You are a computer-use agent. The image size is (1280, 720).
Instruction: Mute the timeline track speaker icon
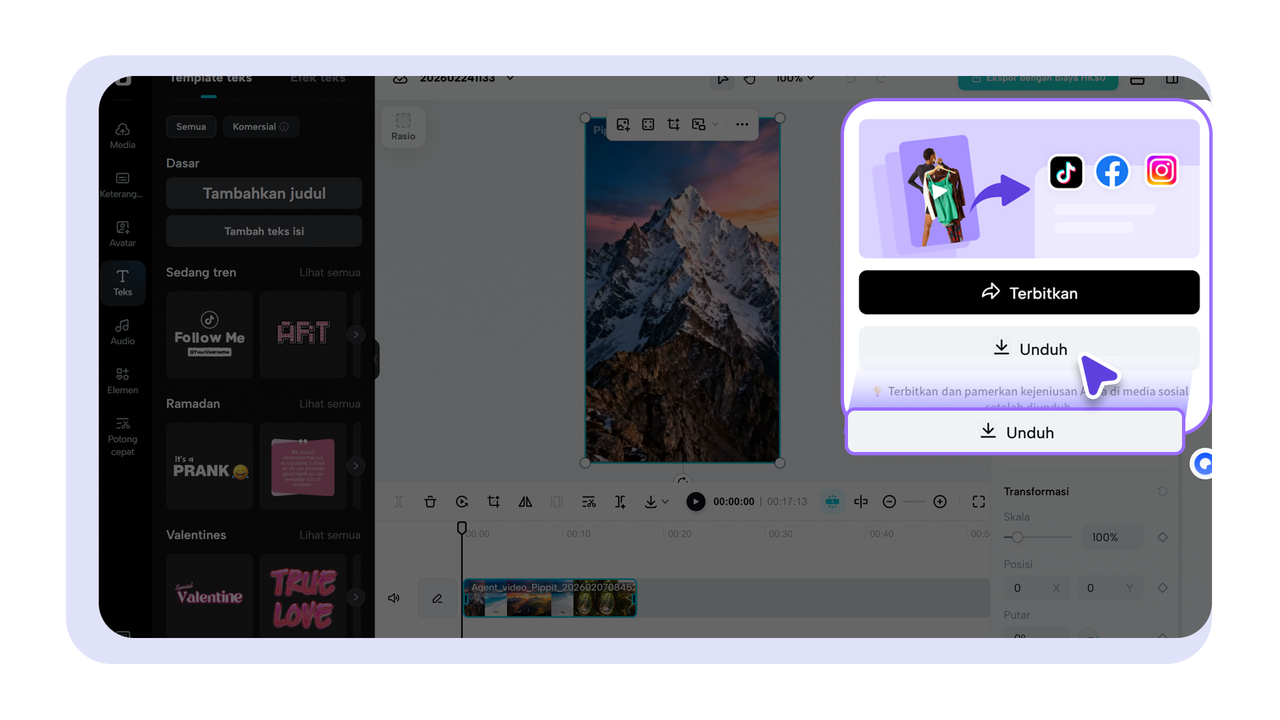pos(394,598)
